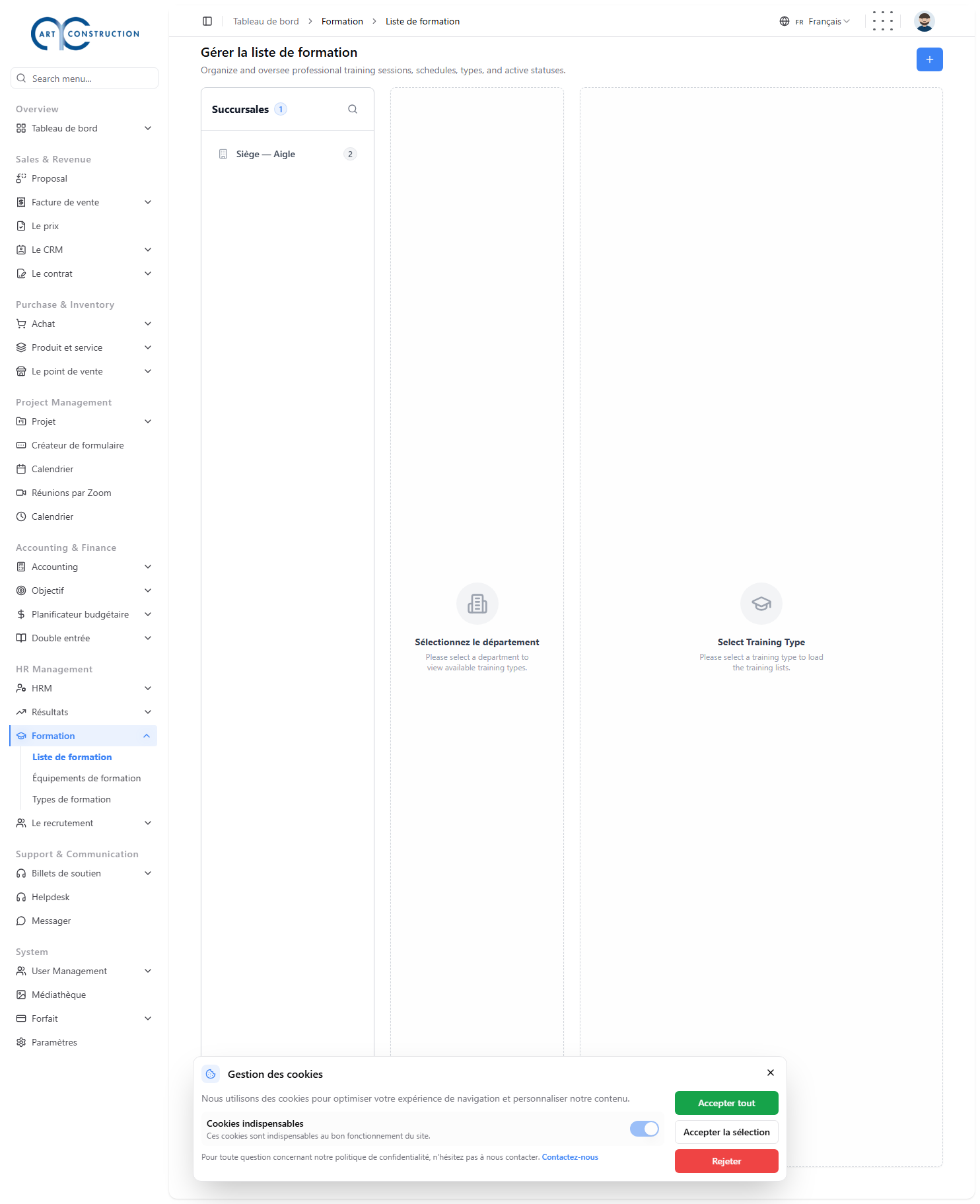Click the search icon in Succursales panel

point(353,109)
